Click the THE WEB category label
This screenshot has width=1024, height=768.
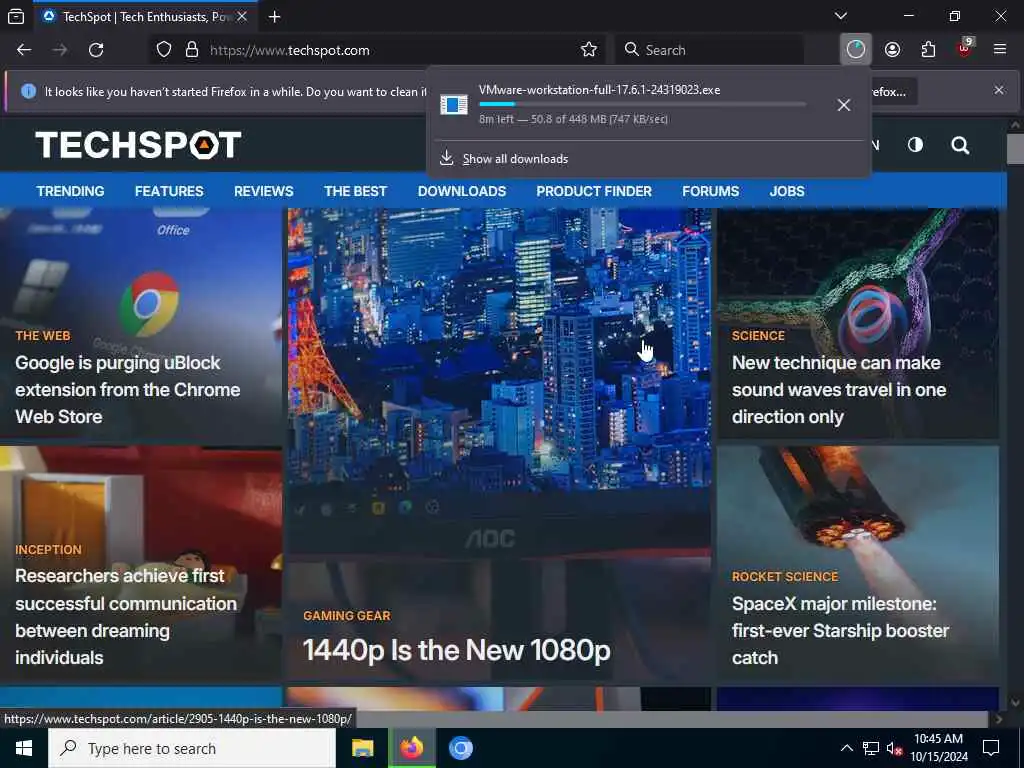(42, 336)
